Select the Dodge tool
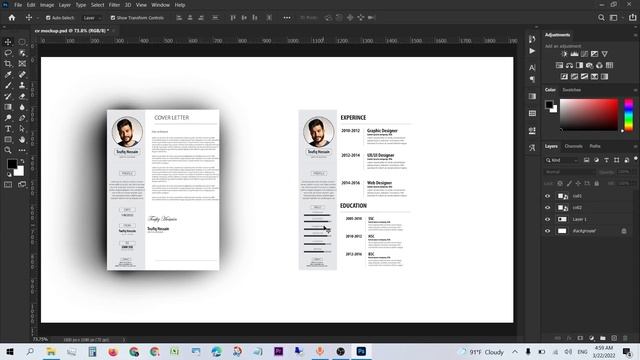The image size is (640, 360). (8, 118)
